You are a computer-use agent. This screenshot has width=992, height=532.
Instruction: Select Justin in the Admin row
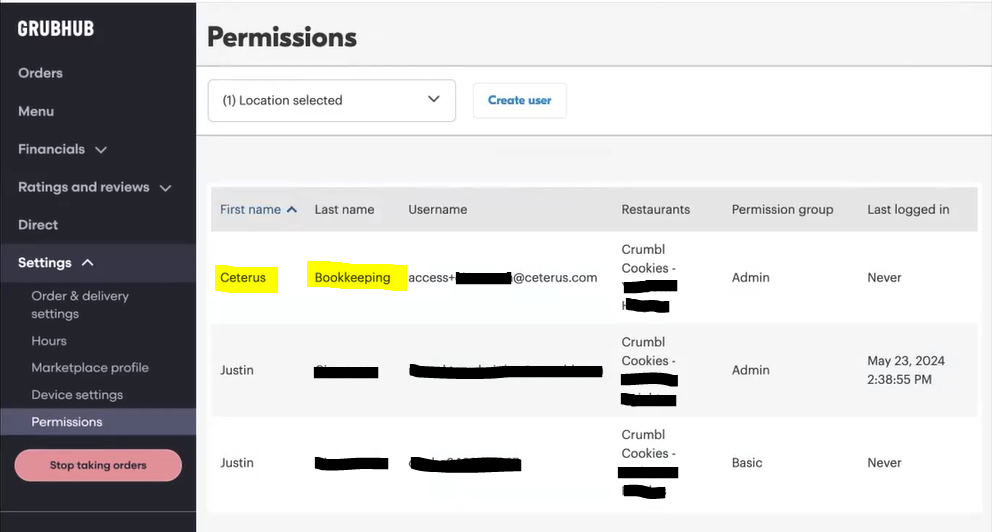point(237,370)
